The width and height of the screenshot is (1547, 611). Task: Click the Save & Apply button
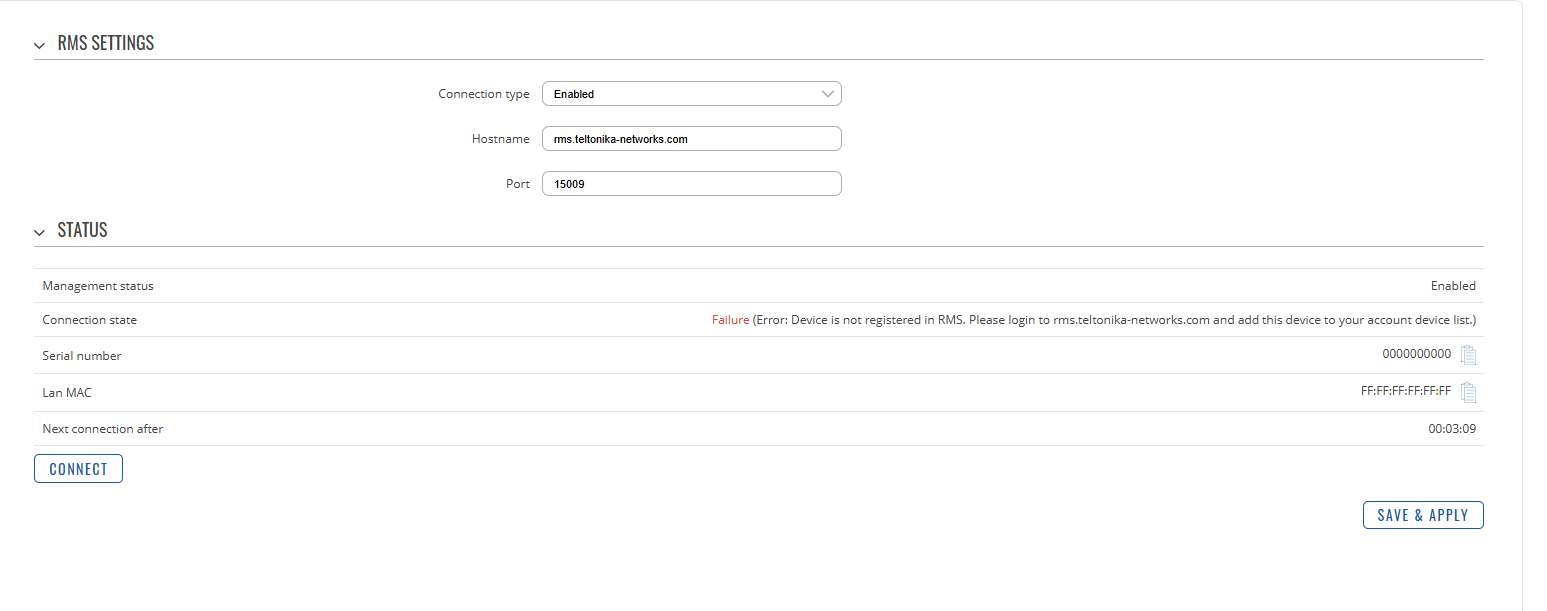pos(1423,515)
